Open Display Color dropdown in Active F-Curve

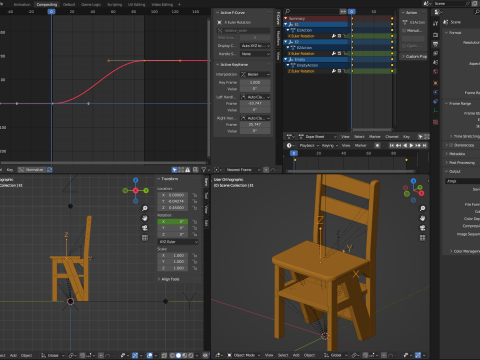(255, 46)
